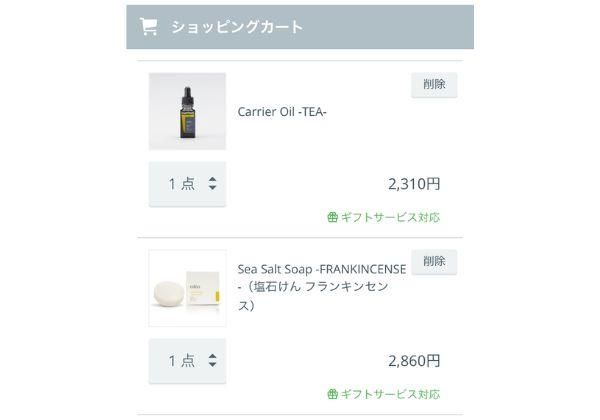600x420 pixels.
Task: Open the Carrier Oil -TEA- product name link
Action: (282, 112)
